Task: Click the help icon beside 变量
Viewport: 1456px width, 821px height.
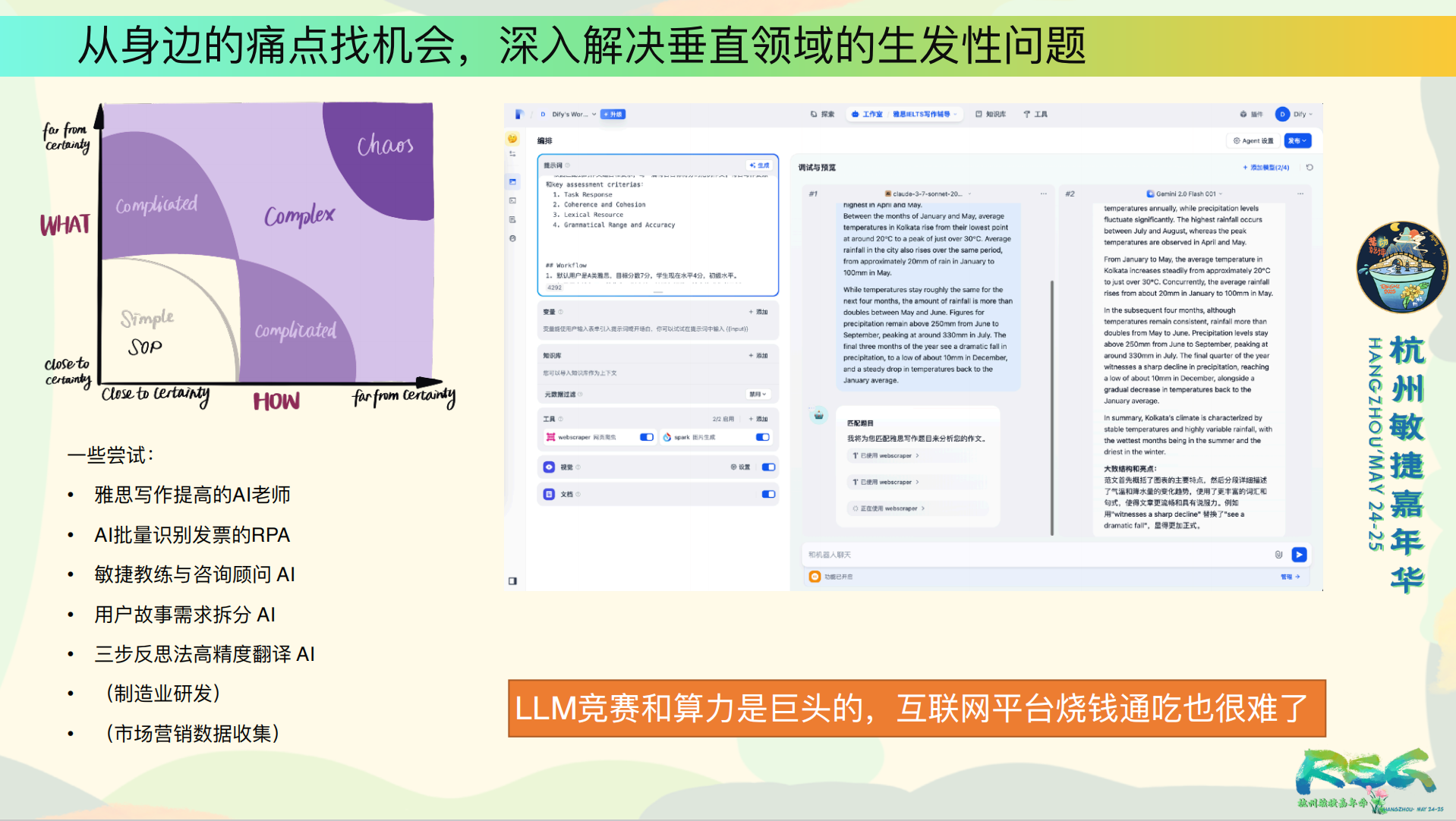Action: point(561,312)
